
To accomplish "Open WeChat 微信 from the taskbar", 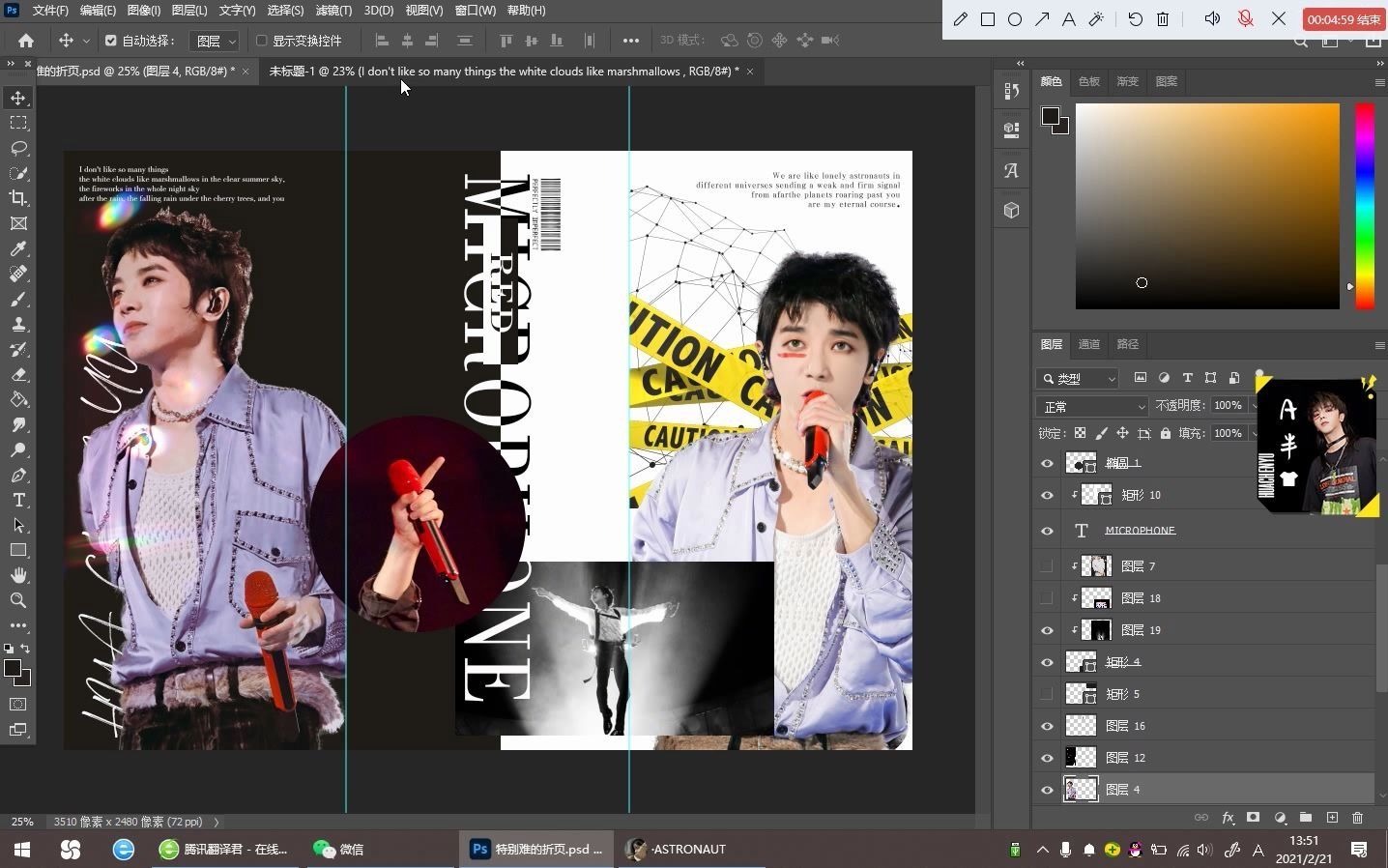I will pos(339,849).
